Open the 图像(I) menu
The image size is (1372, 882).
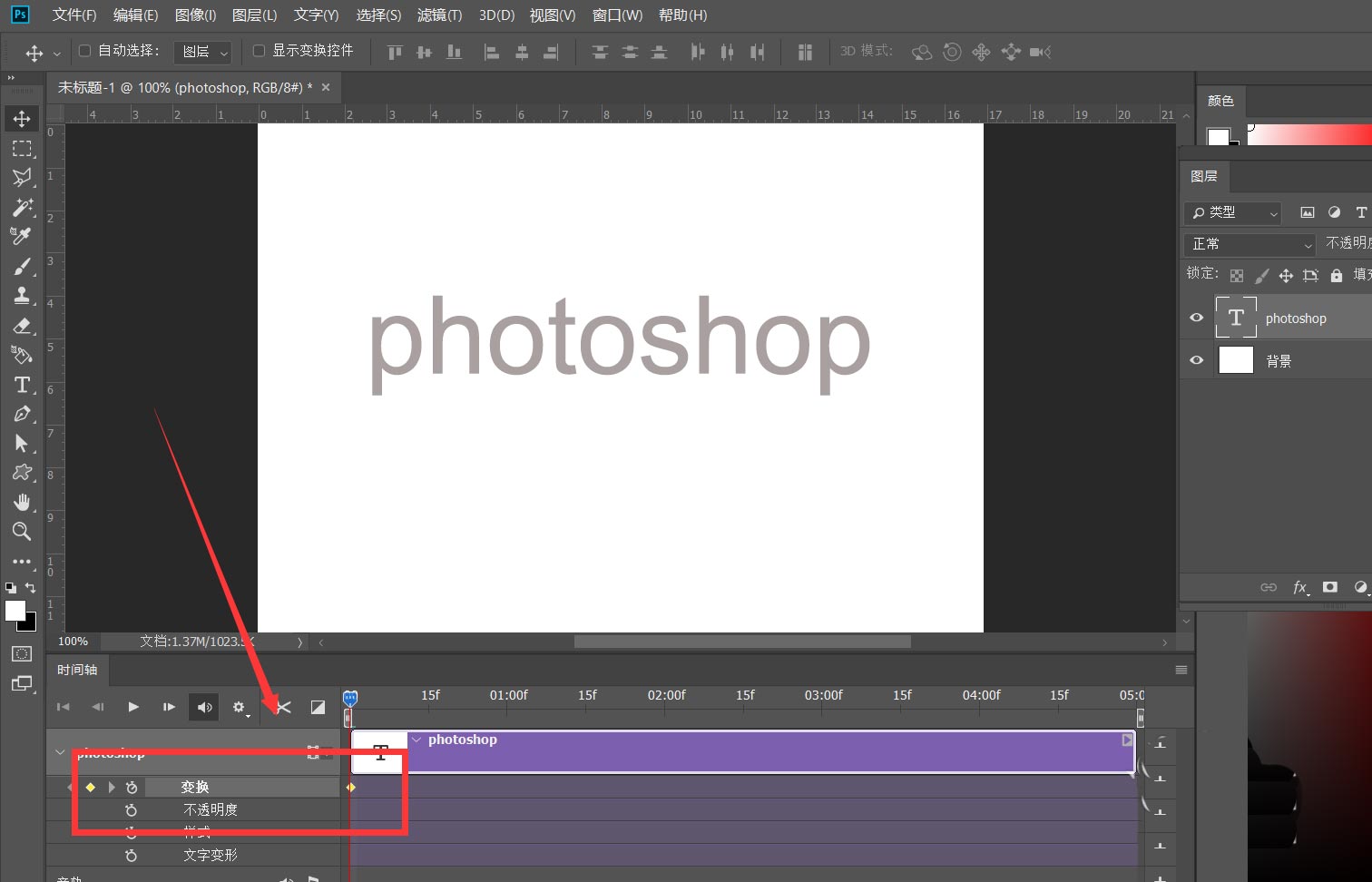click(195, 15)
